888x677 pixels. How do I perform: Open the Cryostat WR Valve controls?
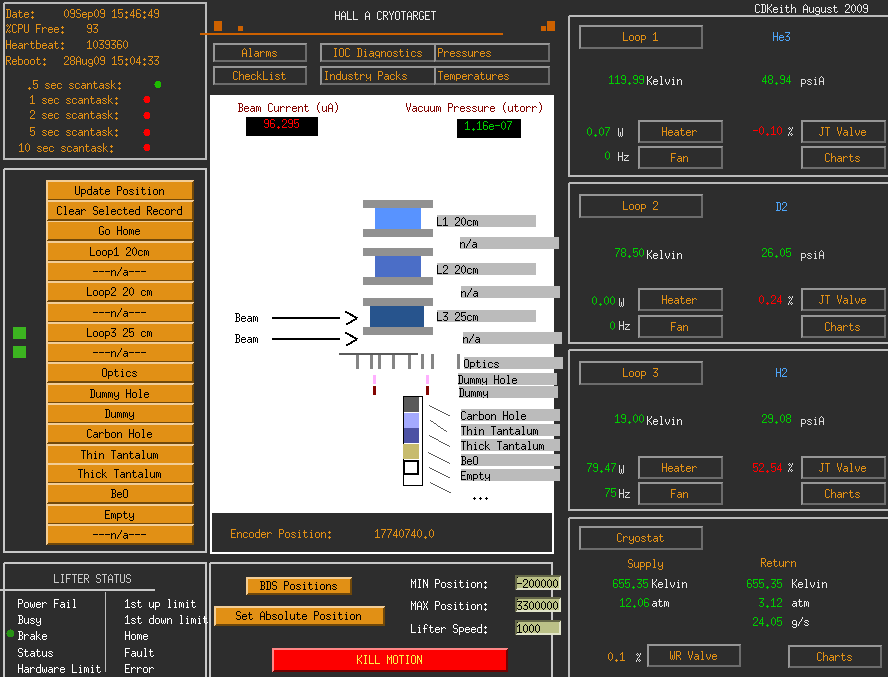(x=694, y=655)
